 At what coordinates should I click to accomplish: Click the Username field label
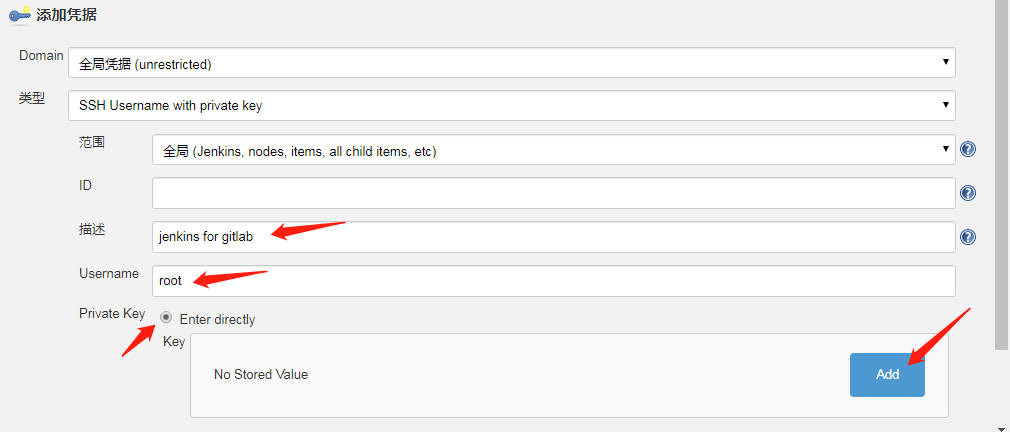pyautogui.click(x=109, y=274)
